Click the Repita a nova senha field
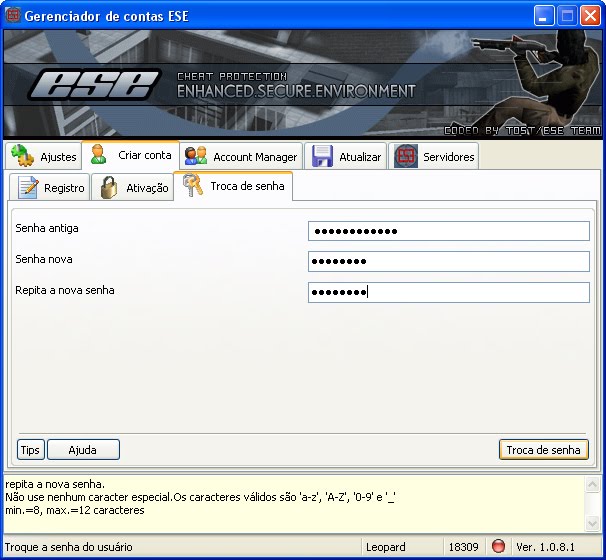The width and height of the screenshot is (606, 560). [x=448, y=292]
